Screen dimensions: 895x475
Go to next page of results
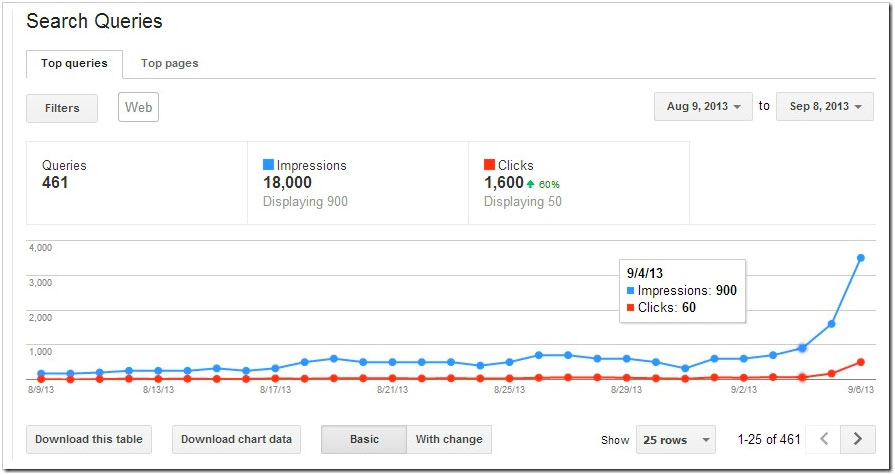click(x=857, y=438)
